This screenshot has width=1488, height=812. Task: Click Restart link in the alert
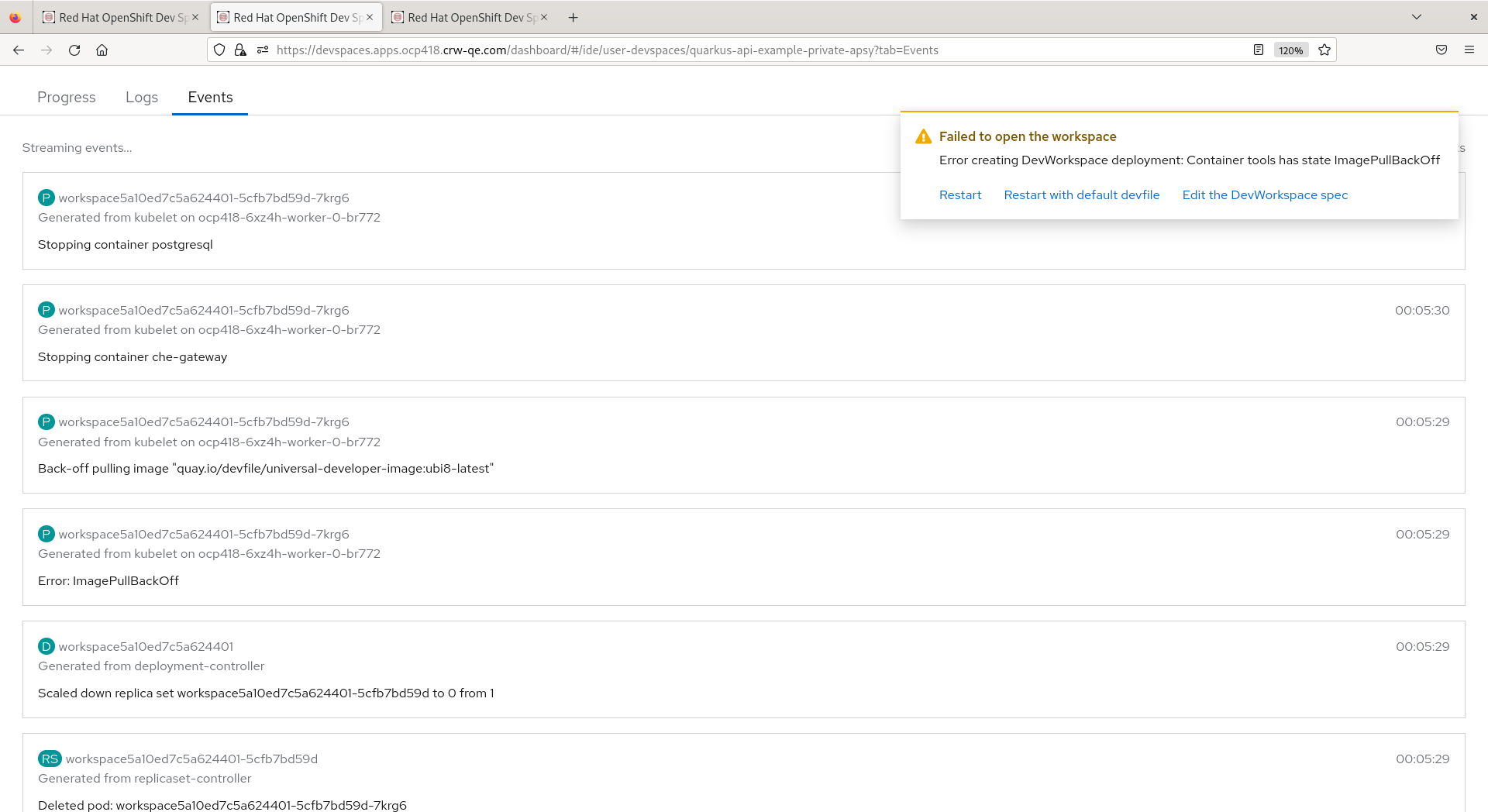(960, 195)
